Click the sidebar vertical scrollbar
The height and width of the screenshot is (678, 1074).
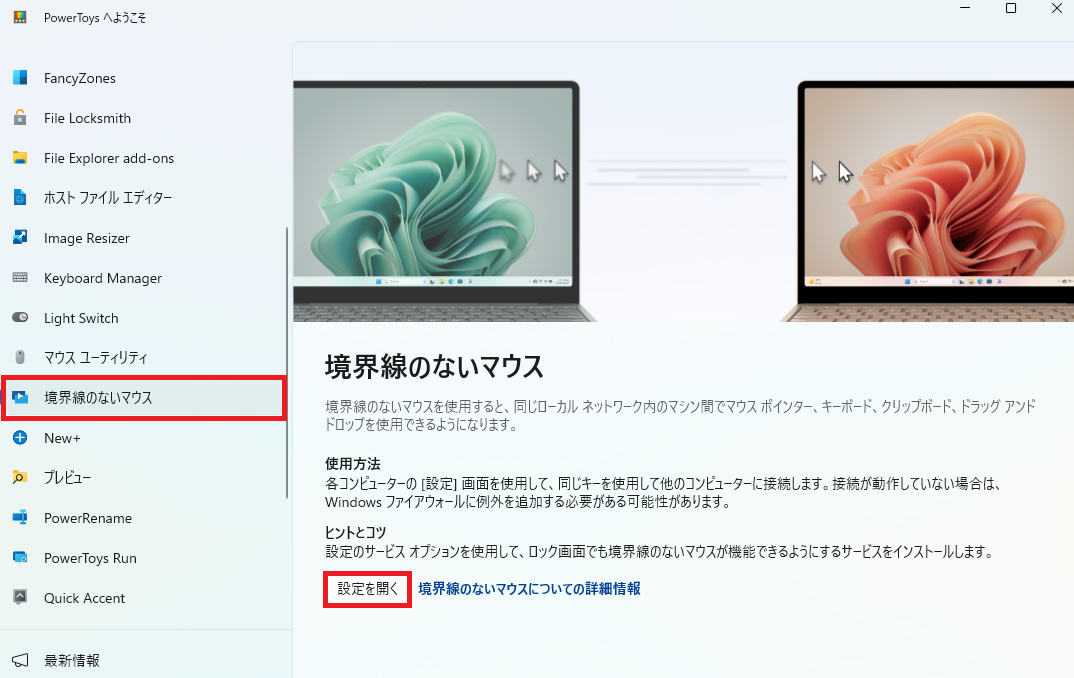point(287,363)
